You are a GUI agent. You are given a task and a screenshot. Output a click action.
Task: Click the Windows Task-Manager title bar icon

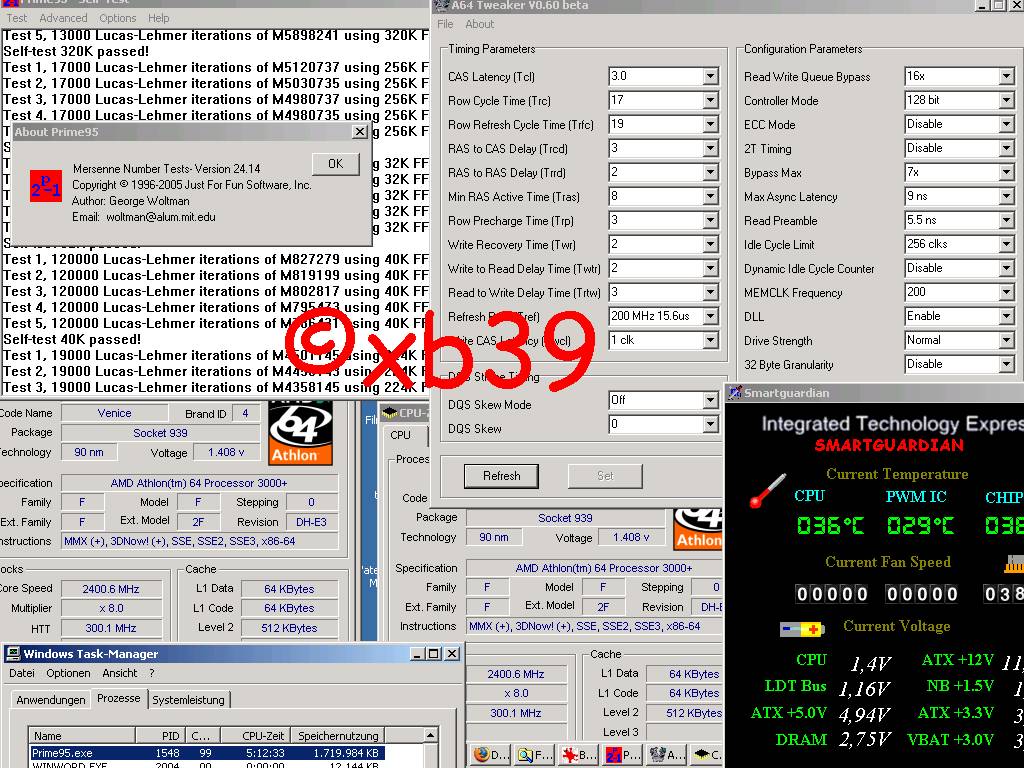click(12, 654)
